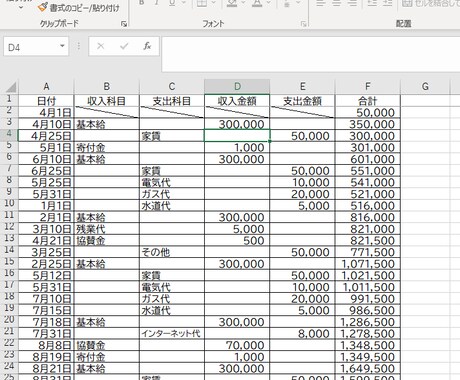The width and height of the screenshot is (460, 380).
Task: Open the クリップボード dialog launcher
Action: (x=124, y=24)
